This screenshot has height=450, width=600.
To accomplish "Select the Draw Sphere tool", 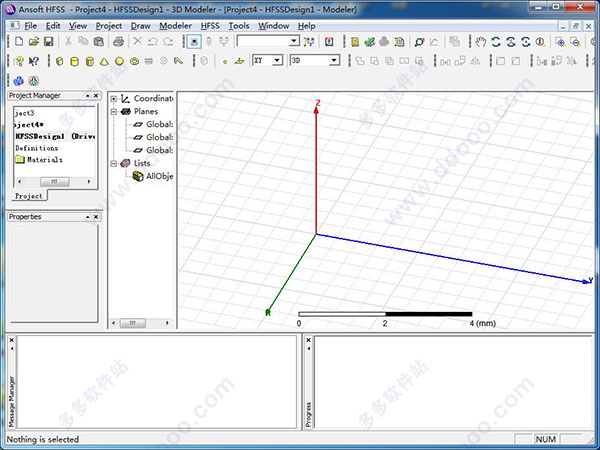I will (119, 61).
